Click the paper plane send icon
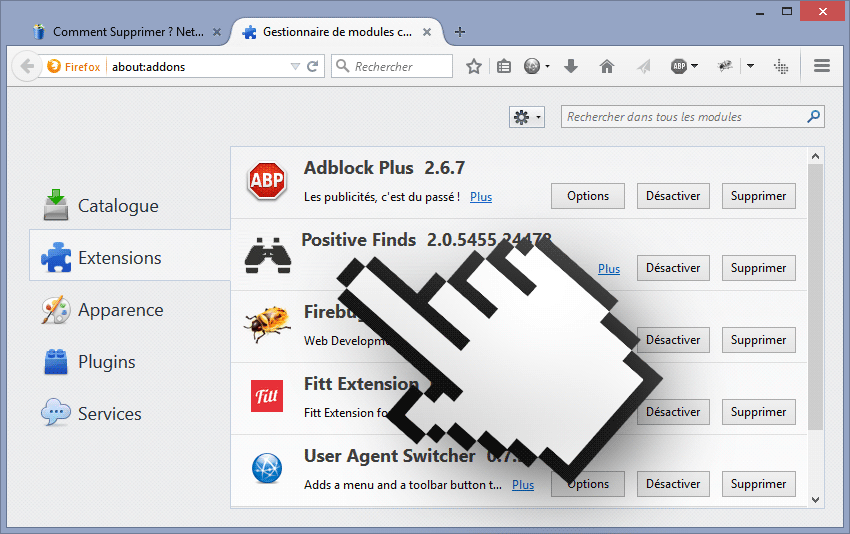 (643, 67)
